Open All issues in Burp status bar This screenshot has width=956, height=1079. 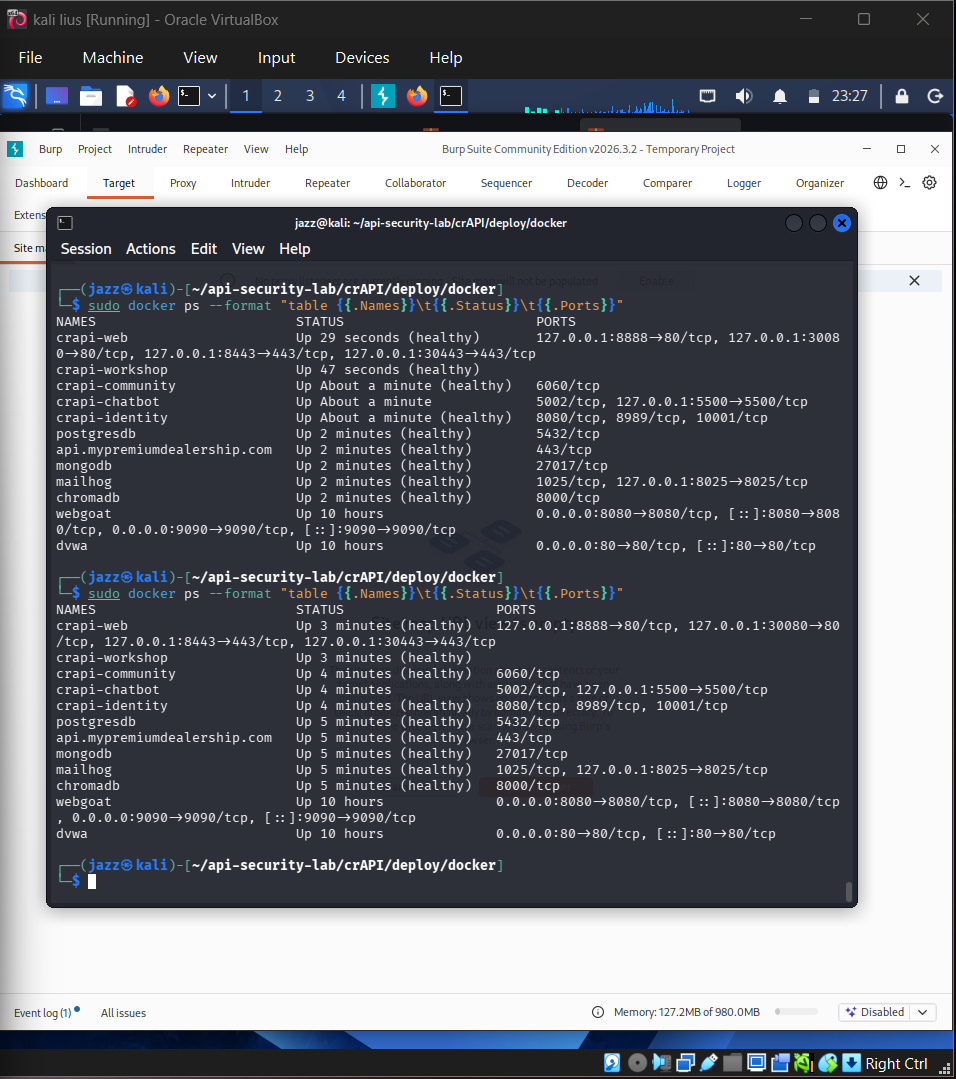pyautogui.click(x=123, y=1013)
